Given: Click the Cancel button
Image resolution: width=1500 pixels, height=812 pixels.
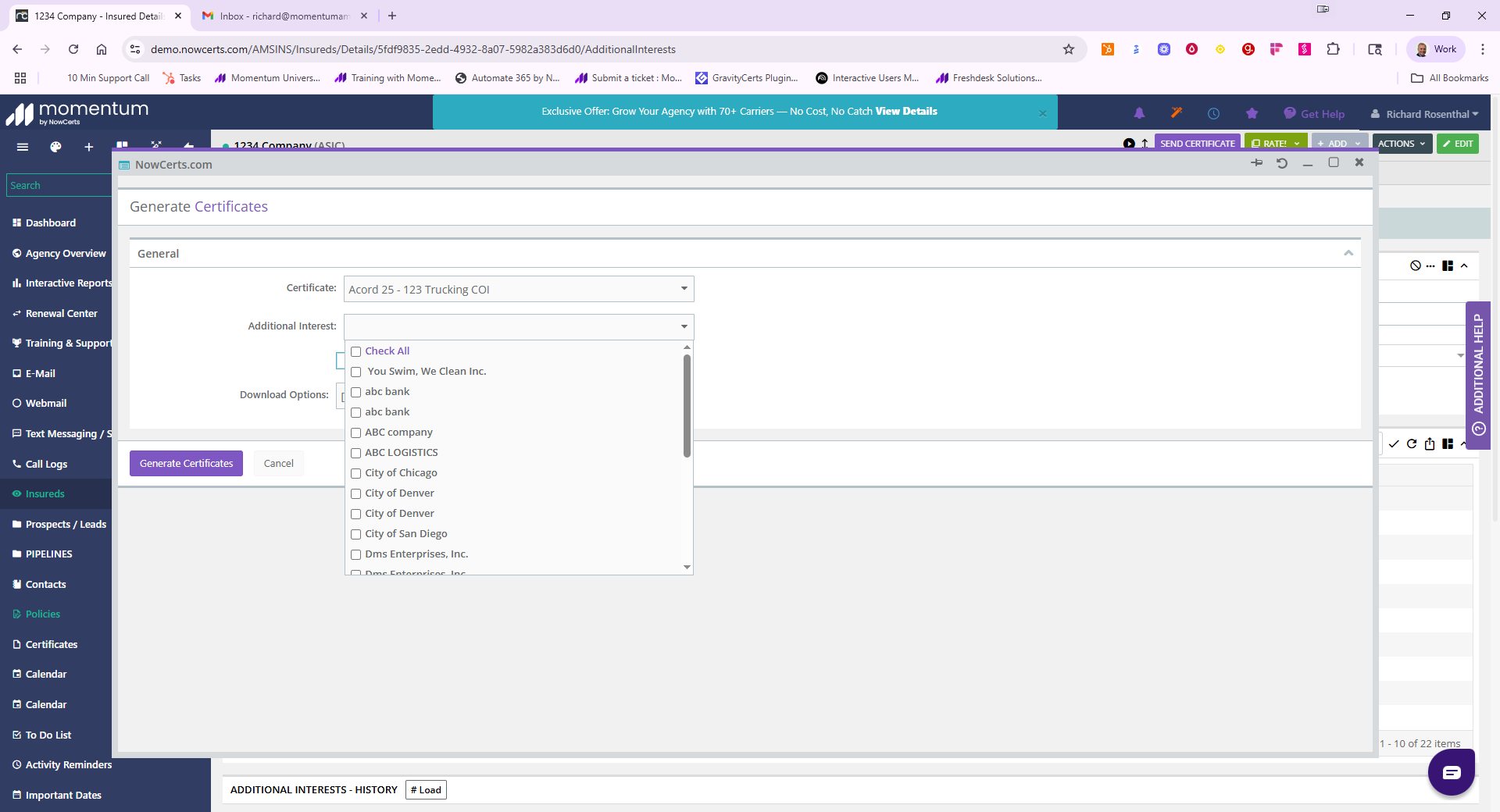Looking at the screenshot, I should [x=278, y=463].
